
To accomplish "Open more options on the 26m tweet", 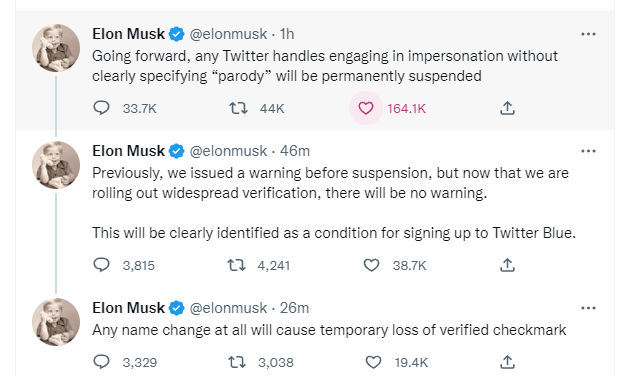I will click(x=588, y=308).
